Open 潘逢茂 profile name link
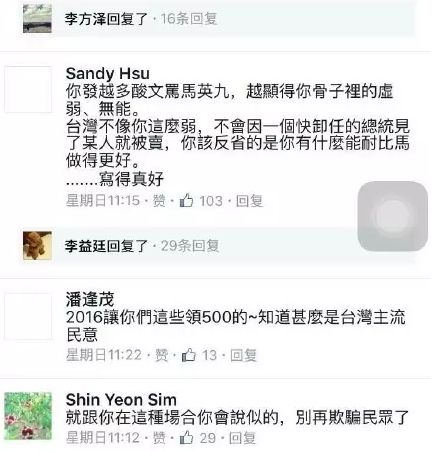Image resolution: width=440 pixels, height=451 pixels. [90, 299]
